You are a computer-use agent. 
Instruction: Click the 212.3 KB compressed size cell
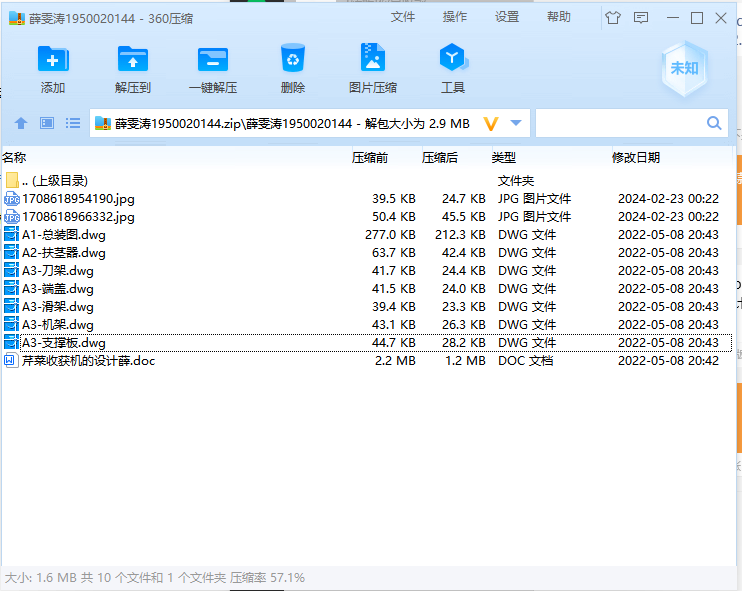pyautogui.click(x=460, y=235)
